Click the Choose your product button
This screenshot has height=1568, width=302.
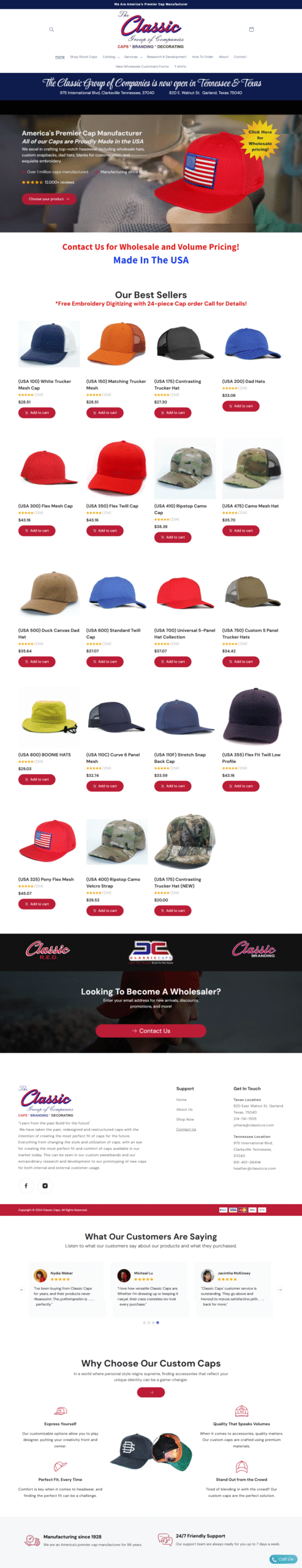49,199
